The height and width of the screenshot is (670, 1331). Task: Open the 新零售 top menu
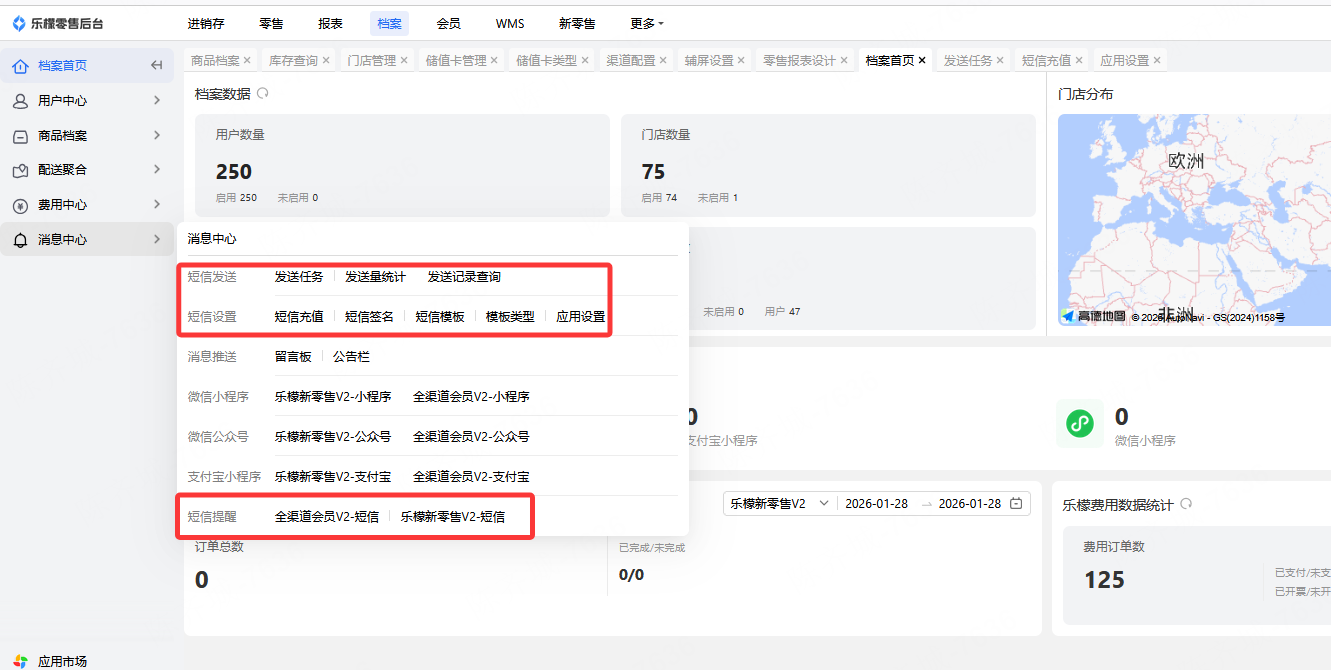[577, 23]
